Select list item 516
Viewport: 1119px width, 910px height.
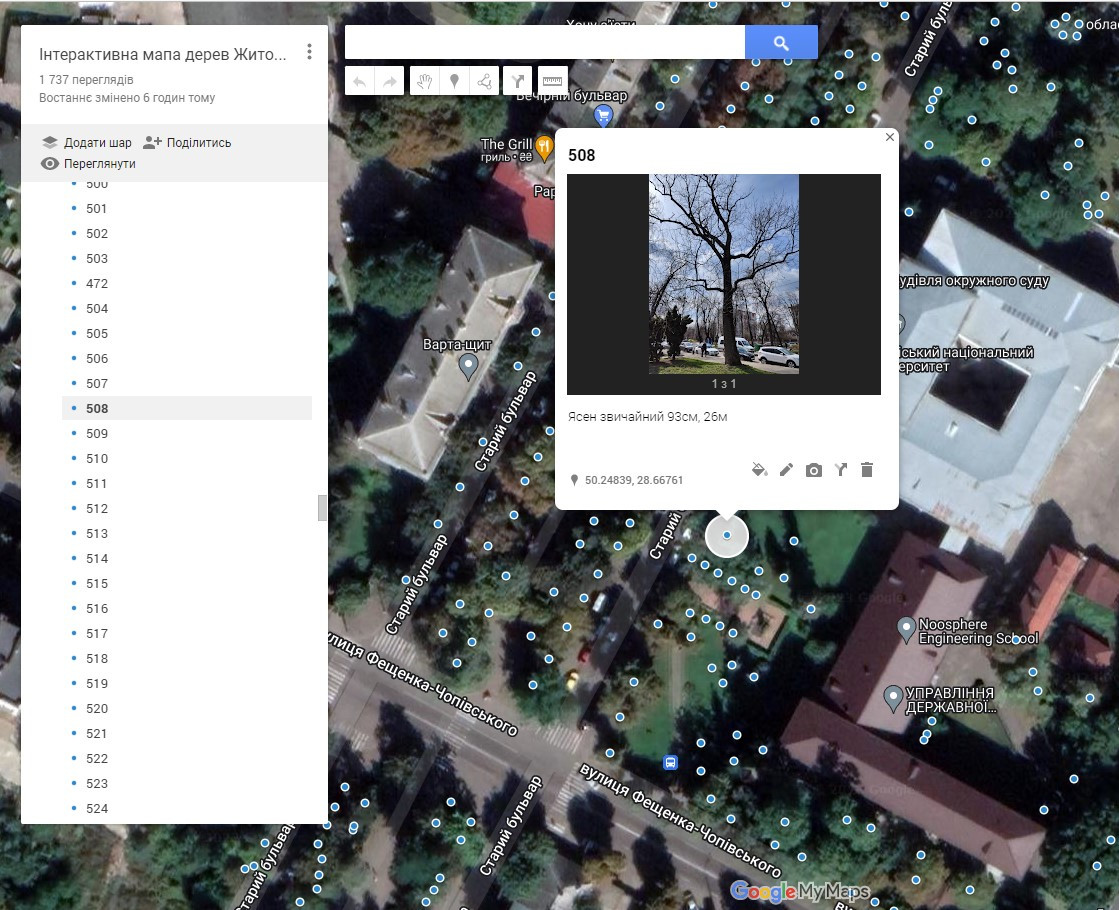[187, 608]
